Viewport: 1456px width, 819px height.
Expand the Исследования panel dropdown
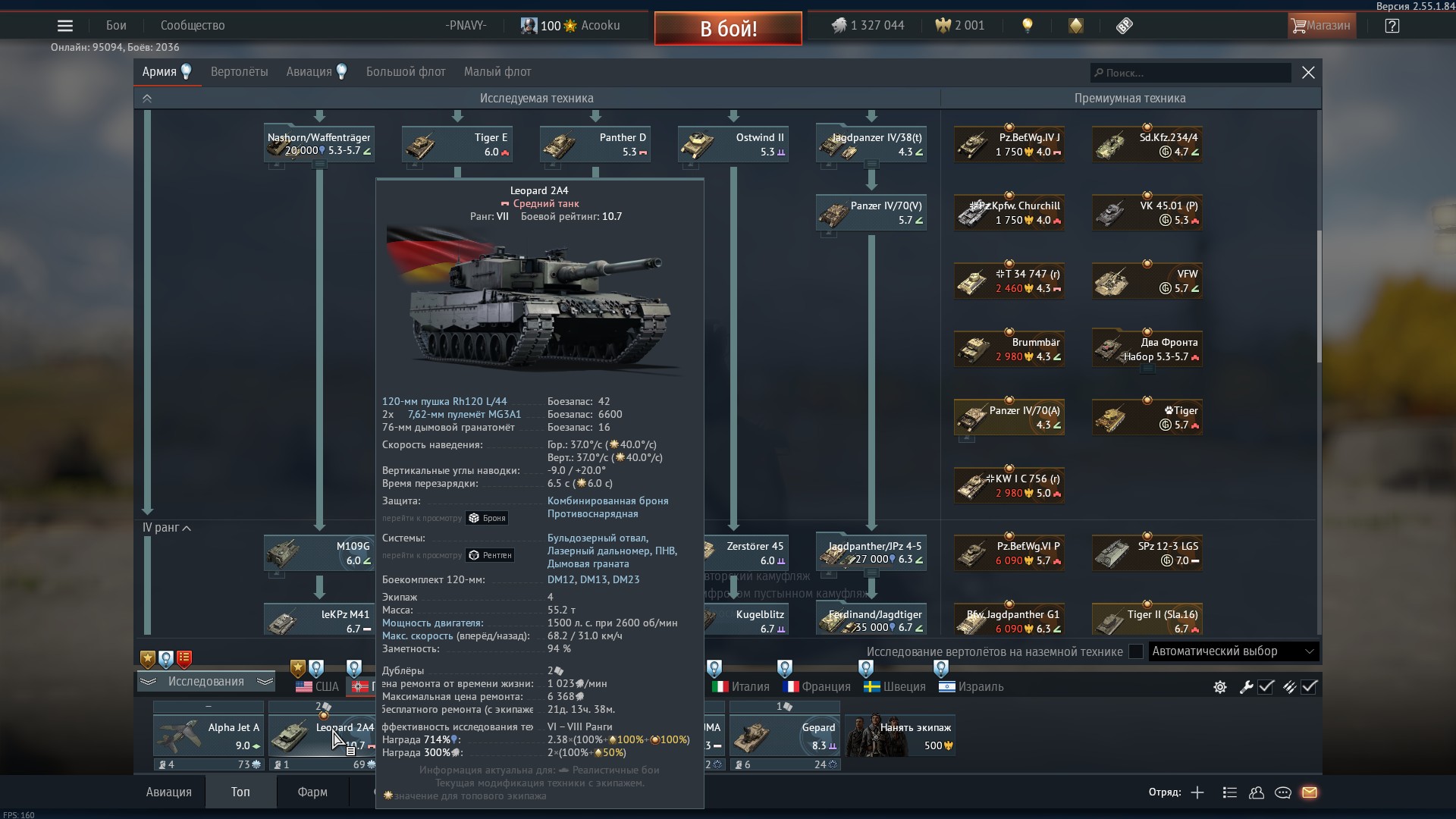206,682
